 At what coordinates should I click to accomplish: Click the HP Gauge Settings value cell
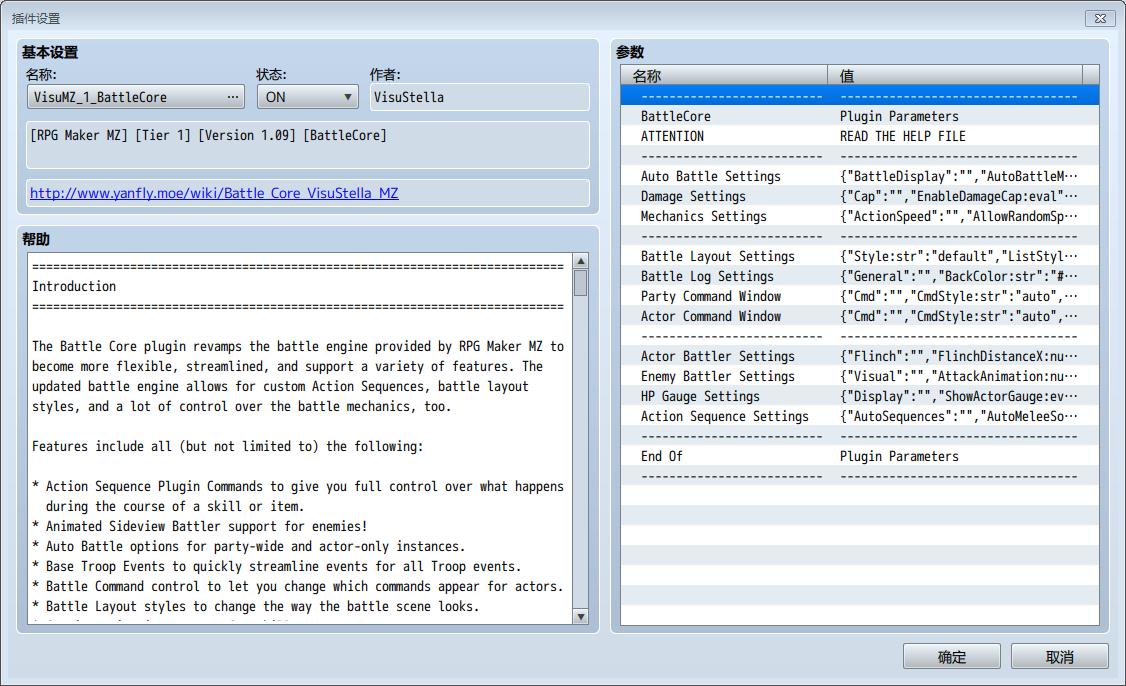(x=959, y=397)
